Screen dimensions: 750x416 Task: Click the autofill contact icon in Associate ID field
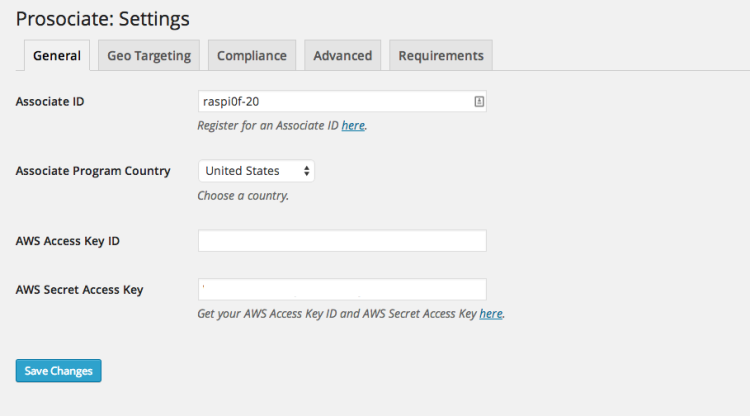(x=479, y=101)
